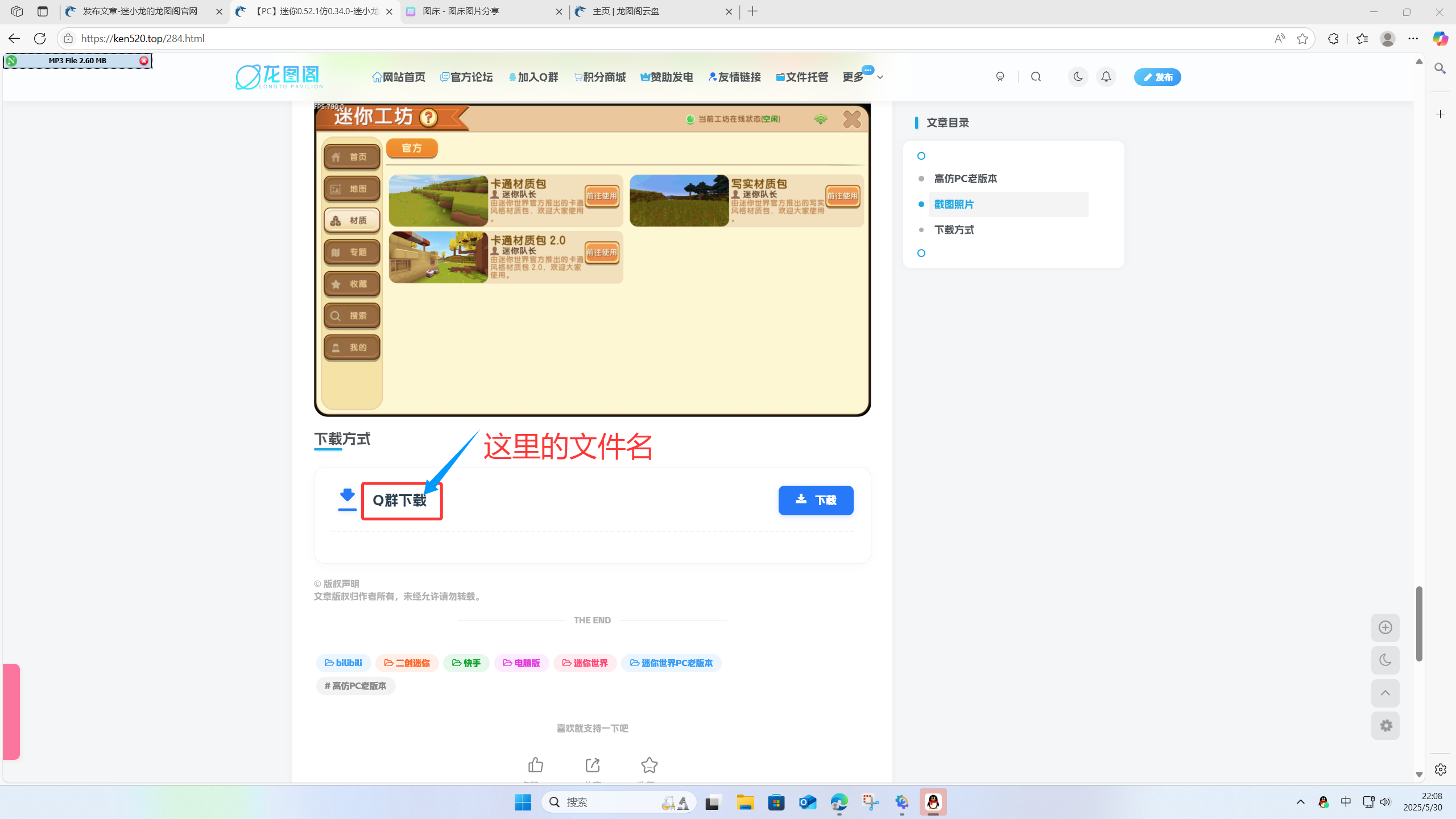Open floating settings gear button
The height and width of the screenshot is (819, 1456).
pos(1385,726)
